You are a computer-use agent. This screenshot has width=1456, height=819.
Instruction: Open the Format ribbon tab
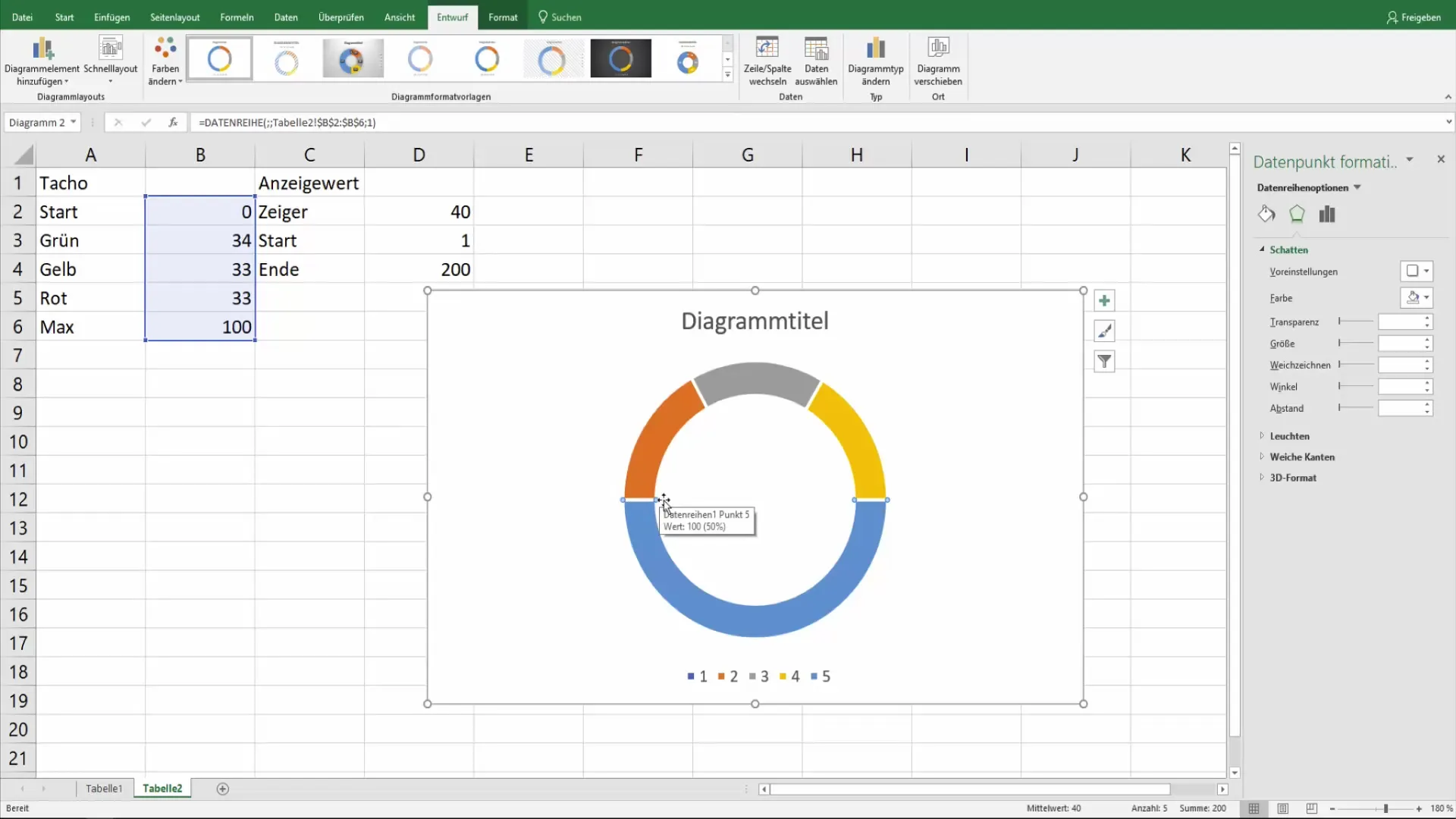coord(503,17)
